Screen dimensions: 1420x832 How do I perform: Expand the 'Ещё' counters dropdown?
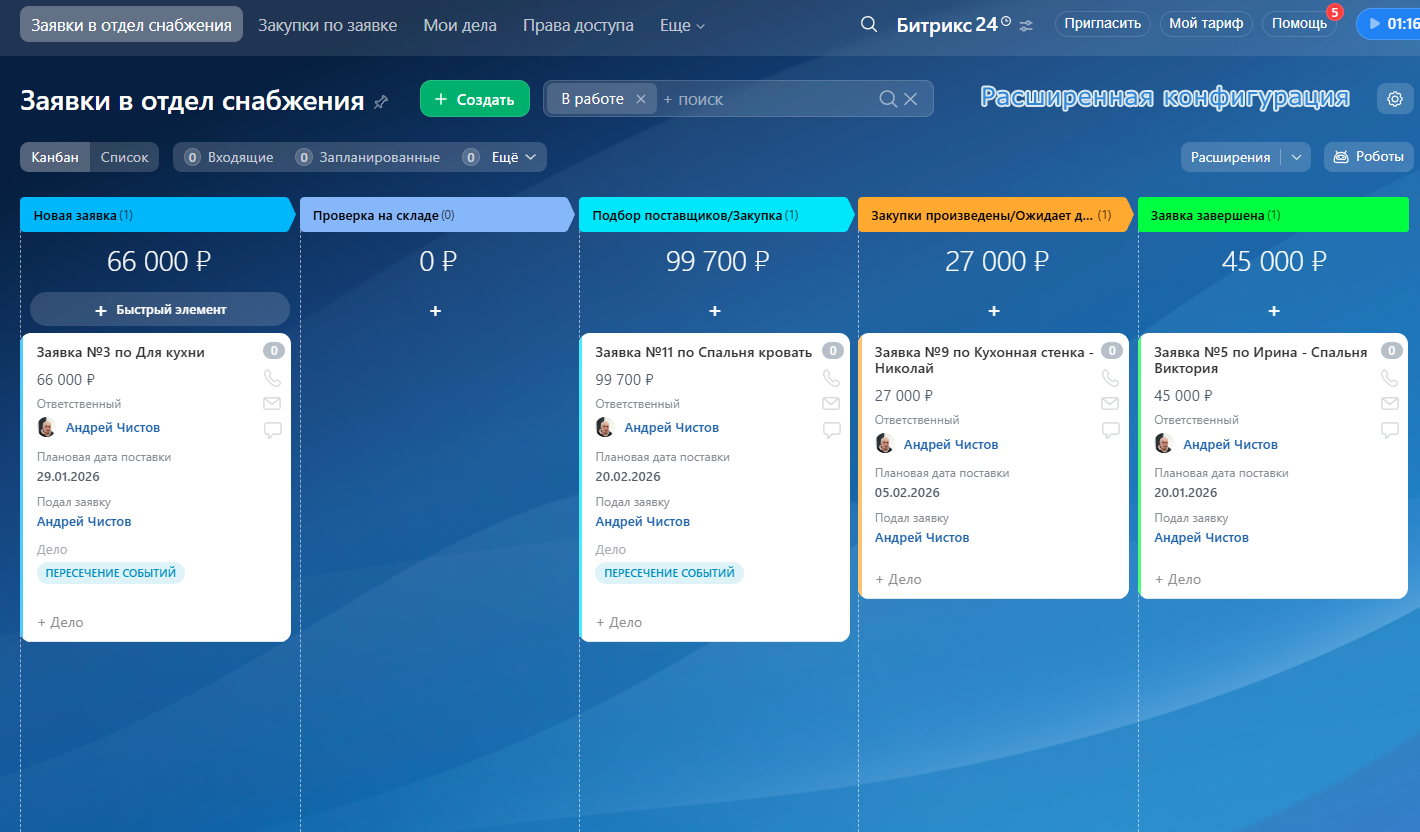[x=515, y=157]
